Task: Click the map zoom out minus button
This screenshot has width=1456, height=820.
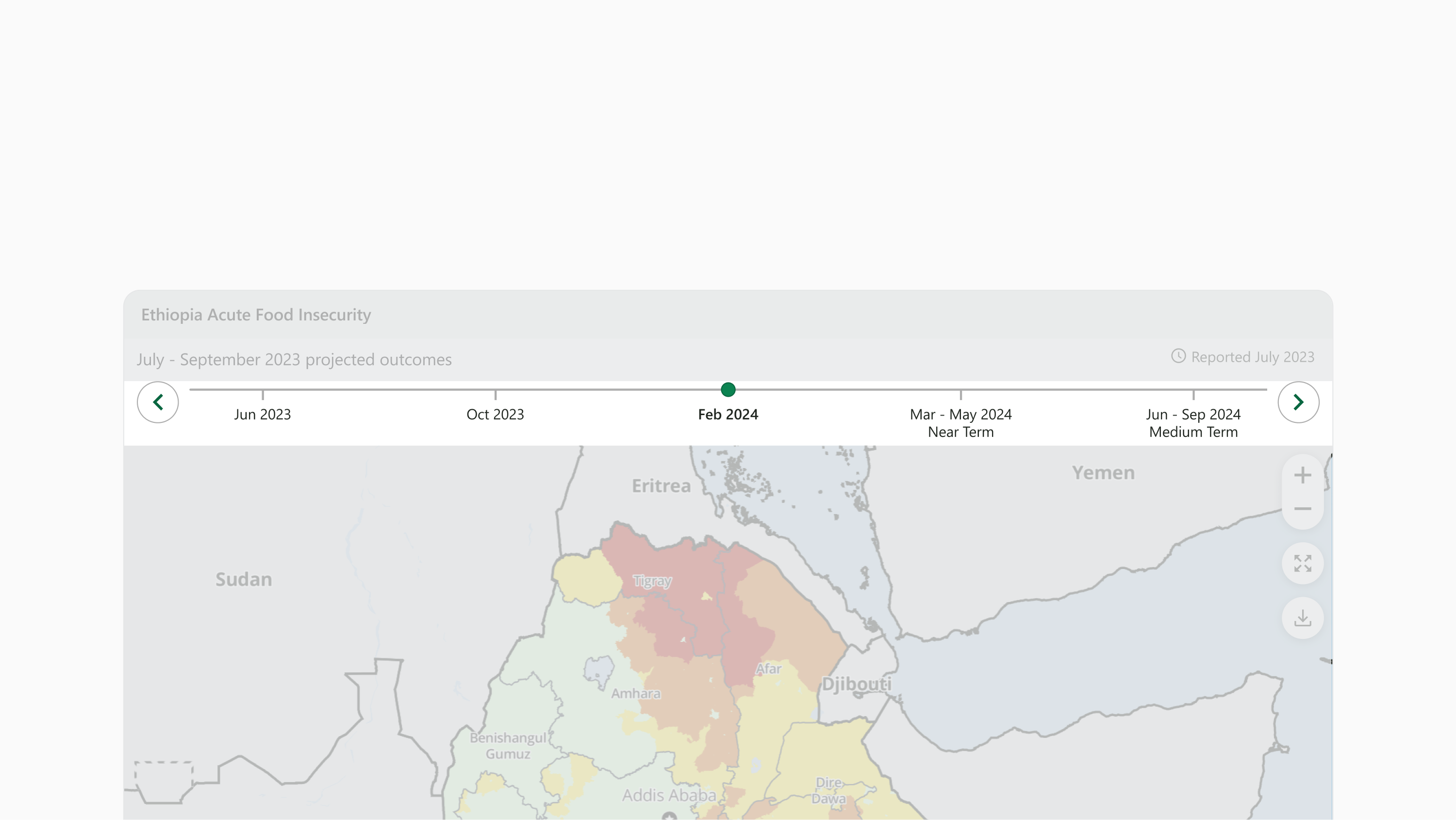Action: [1302, 509]
